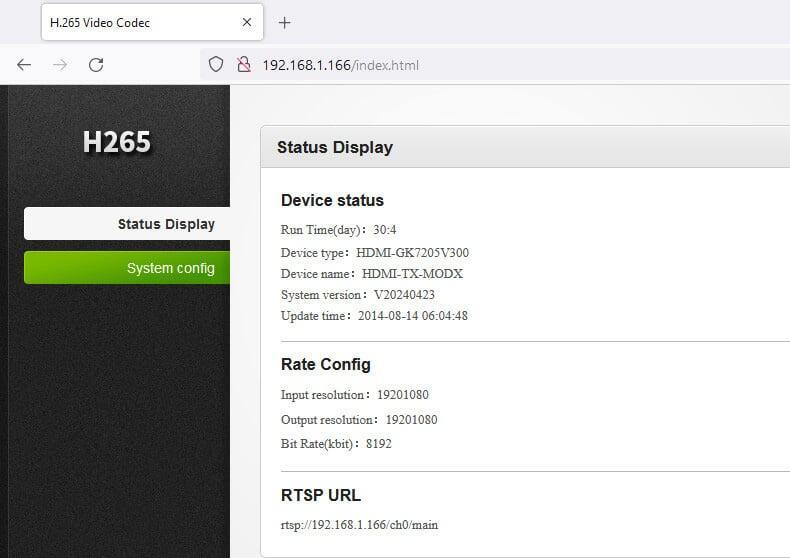Screen dimensions: 790x558
Task: Click the Device status heading
Action: click(332, 200)
